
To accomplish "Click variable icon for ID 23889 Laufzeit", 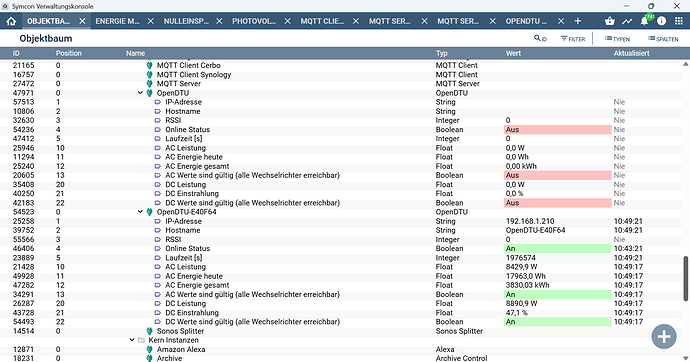I will tap(158, 258).
